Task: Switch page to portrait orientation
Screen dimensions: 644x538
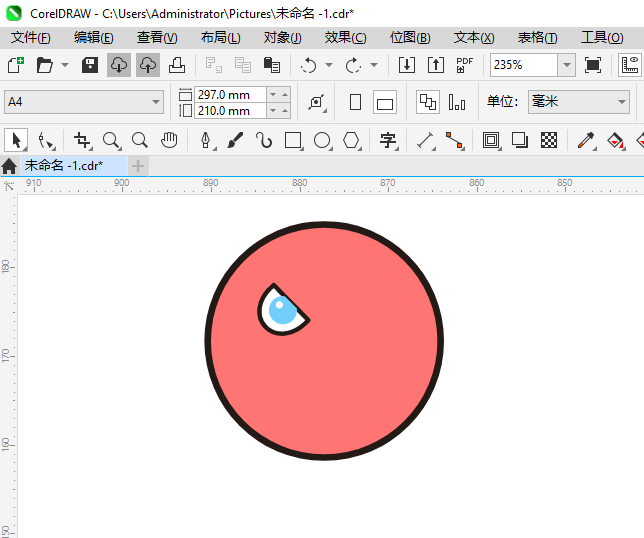Action: point(355,102)
